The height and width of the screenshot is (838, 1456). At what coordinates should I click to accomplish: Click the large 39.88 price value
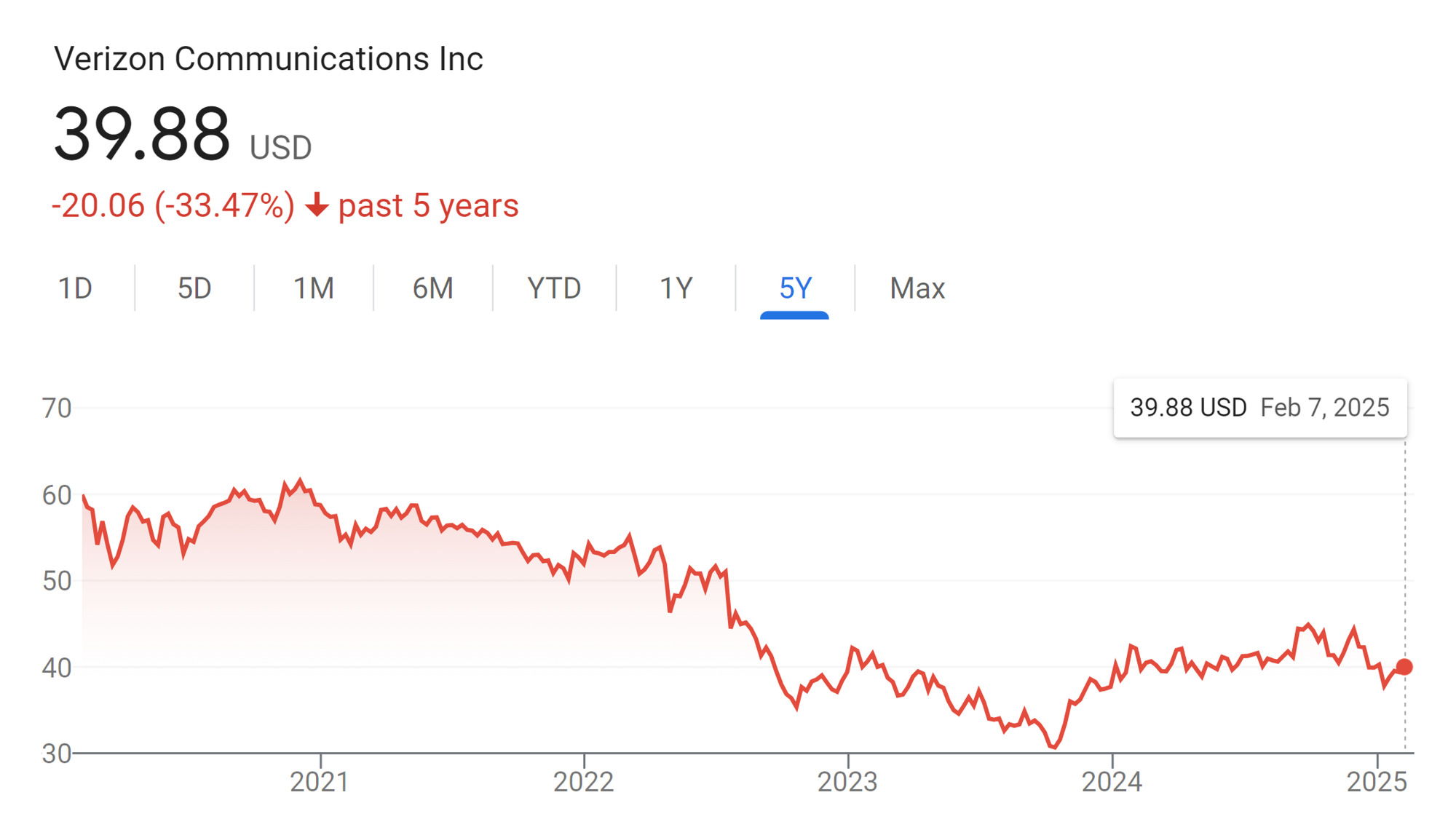click(142, 133)
